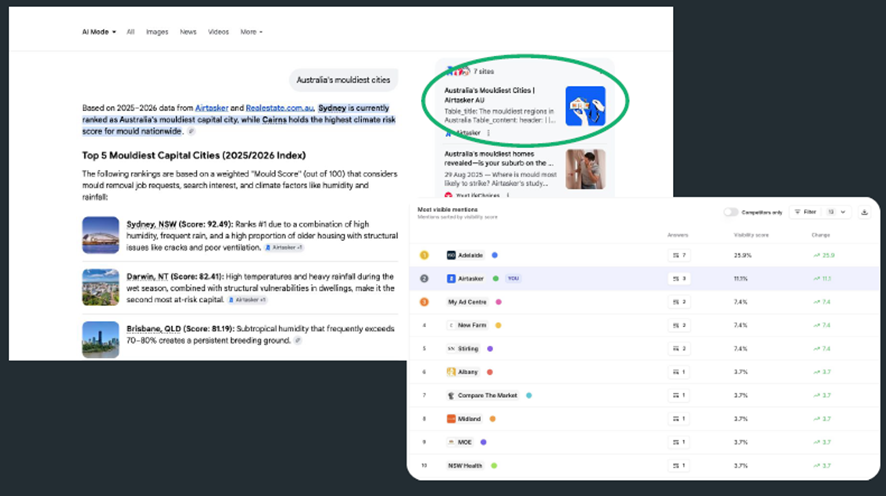This screenshot has height=496, width=886.
Task: Click the grey rank 2 medal icon
Action: pos(424,279)
